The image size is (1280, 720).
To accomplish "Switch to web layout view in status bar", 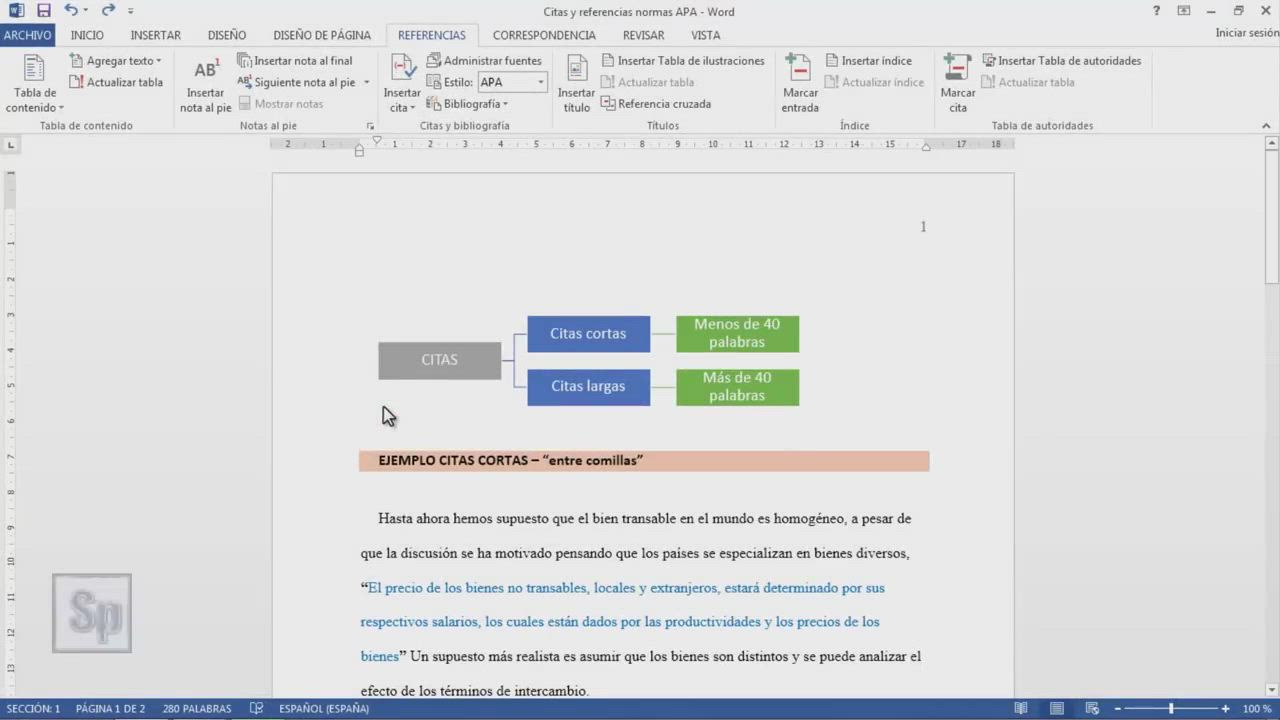I will pos(1092,709).
